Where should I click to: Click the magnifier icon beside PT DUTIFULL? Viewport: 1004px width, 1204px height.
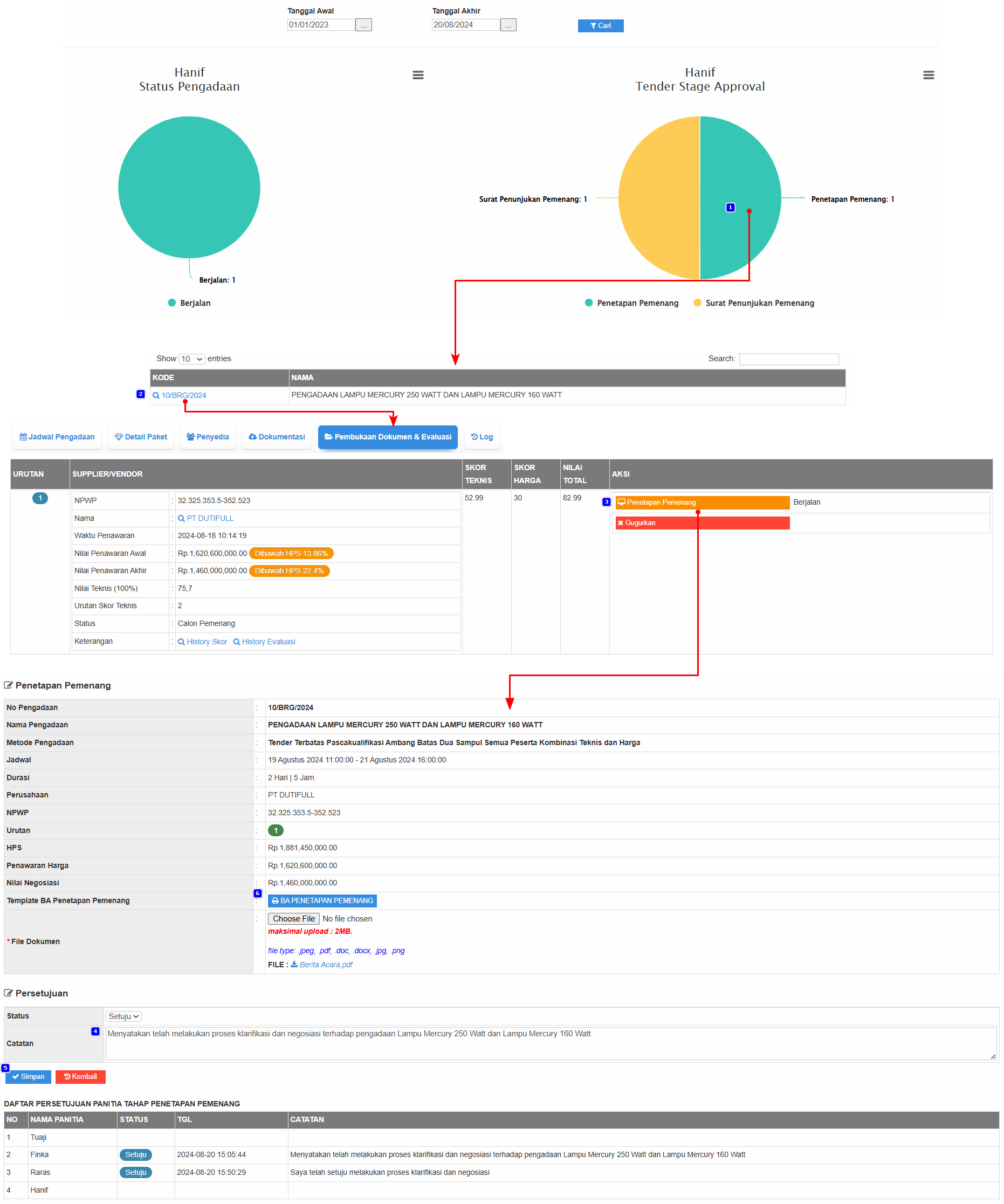click(181, 518)
